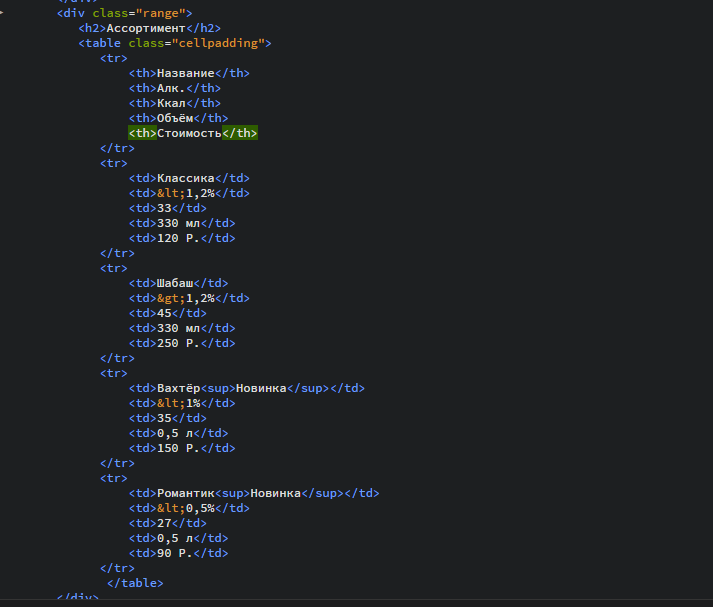The width and height of the screenshot is (713, 607).
Task: Click the td 120 Р. line
Action: (x=182, y=238)
